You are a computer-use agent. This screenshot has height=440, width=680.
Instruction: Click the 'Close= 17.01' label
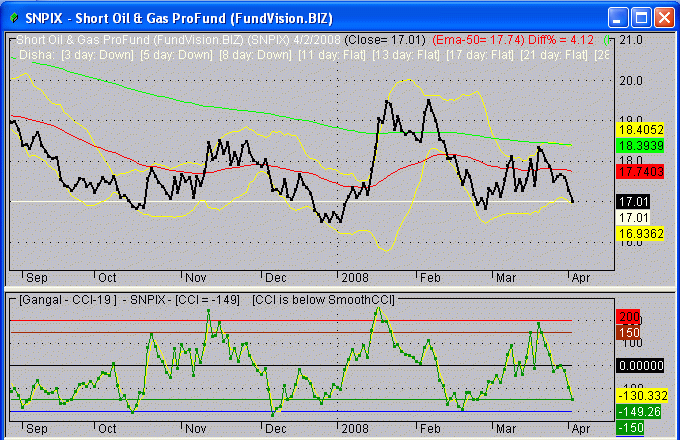[x=385, y=40]
